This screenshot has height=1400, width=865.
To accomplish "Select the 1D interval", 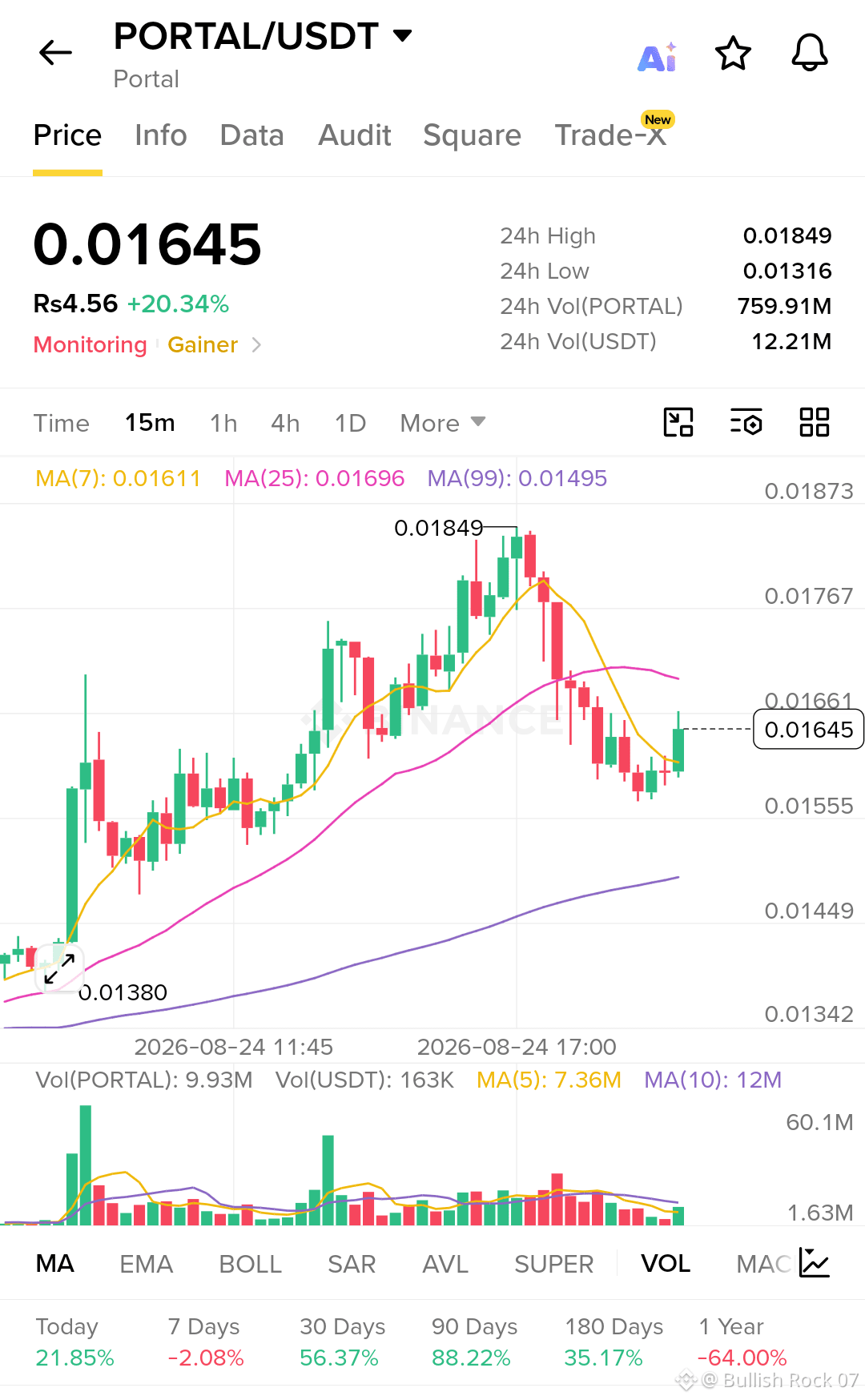I will 350,423.
